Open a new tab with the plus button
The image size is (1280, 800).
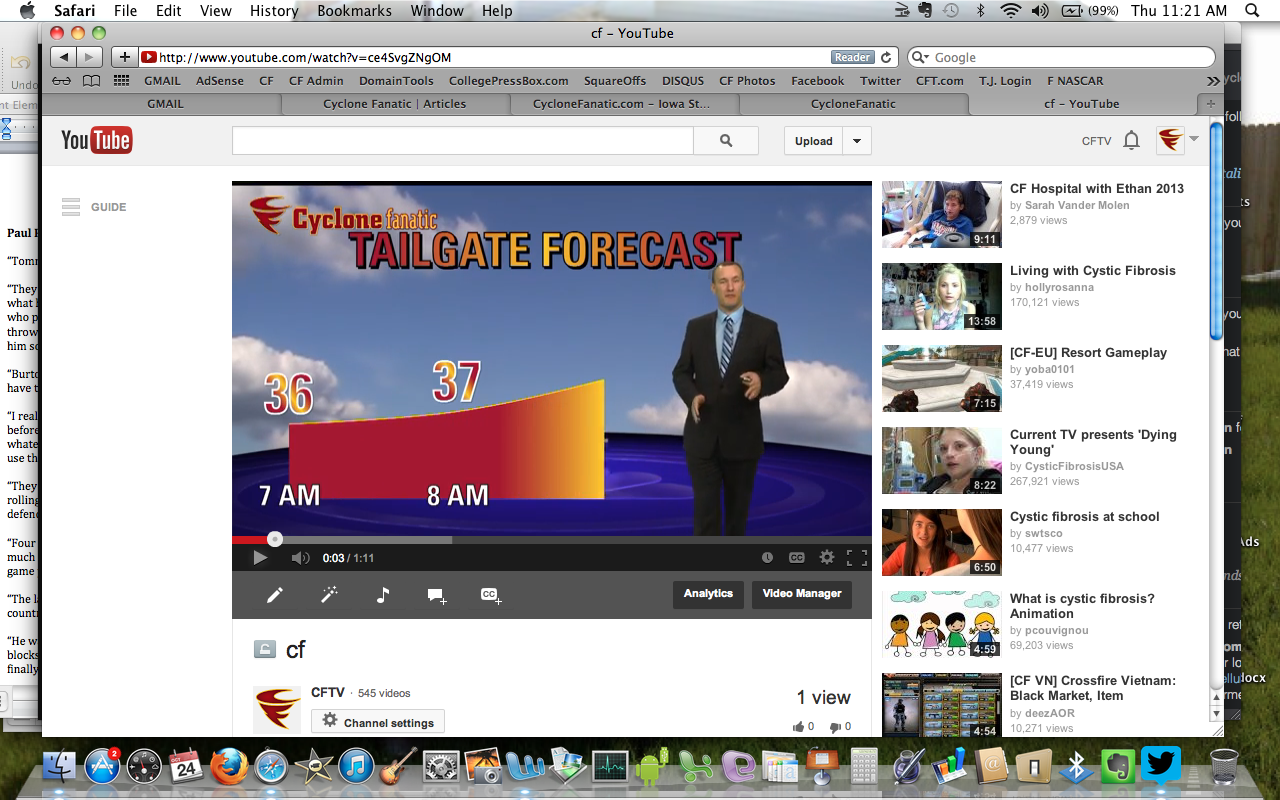click(1211, 103)
